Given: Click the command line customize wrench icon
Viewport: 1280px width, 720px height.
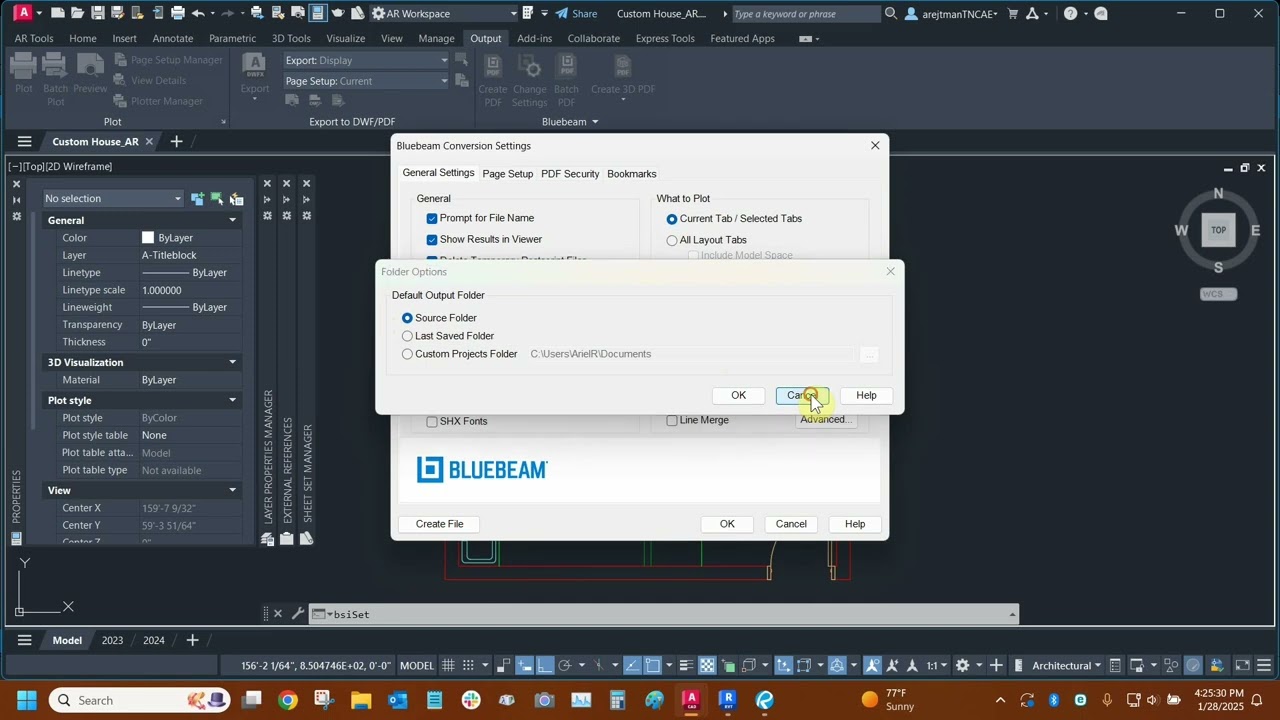Looking at the screenshot, I should coord(297,614).
